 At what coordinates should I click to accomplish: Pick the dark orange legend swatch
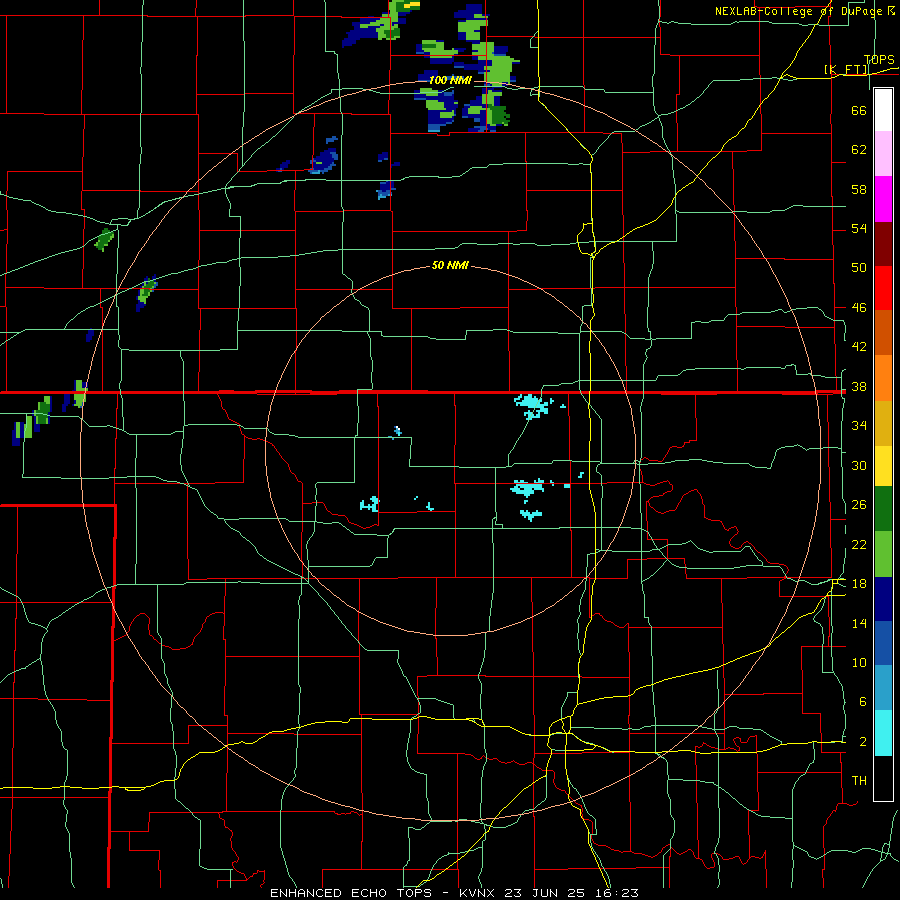click(883, 332)
